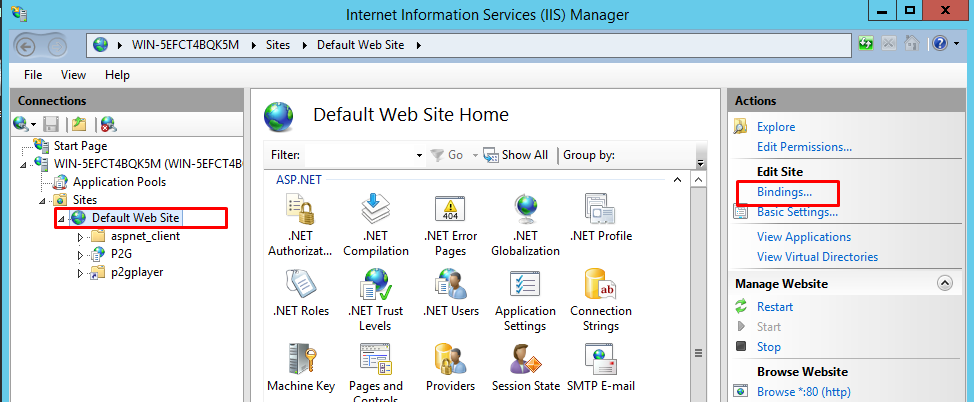Click Delete Connection icon in Connections toolbar
This screenshot has width=974, height=402.
[x=109, y=124]
